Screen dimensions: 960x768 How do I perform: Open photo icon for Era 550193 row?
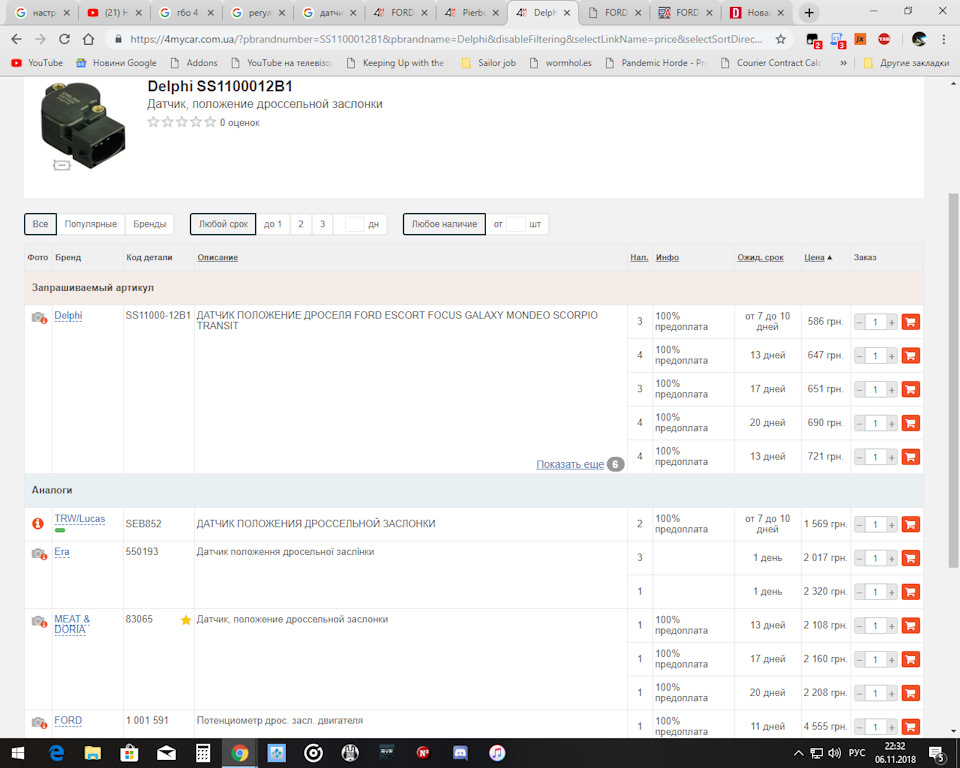pos(39,554)
